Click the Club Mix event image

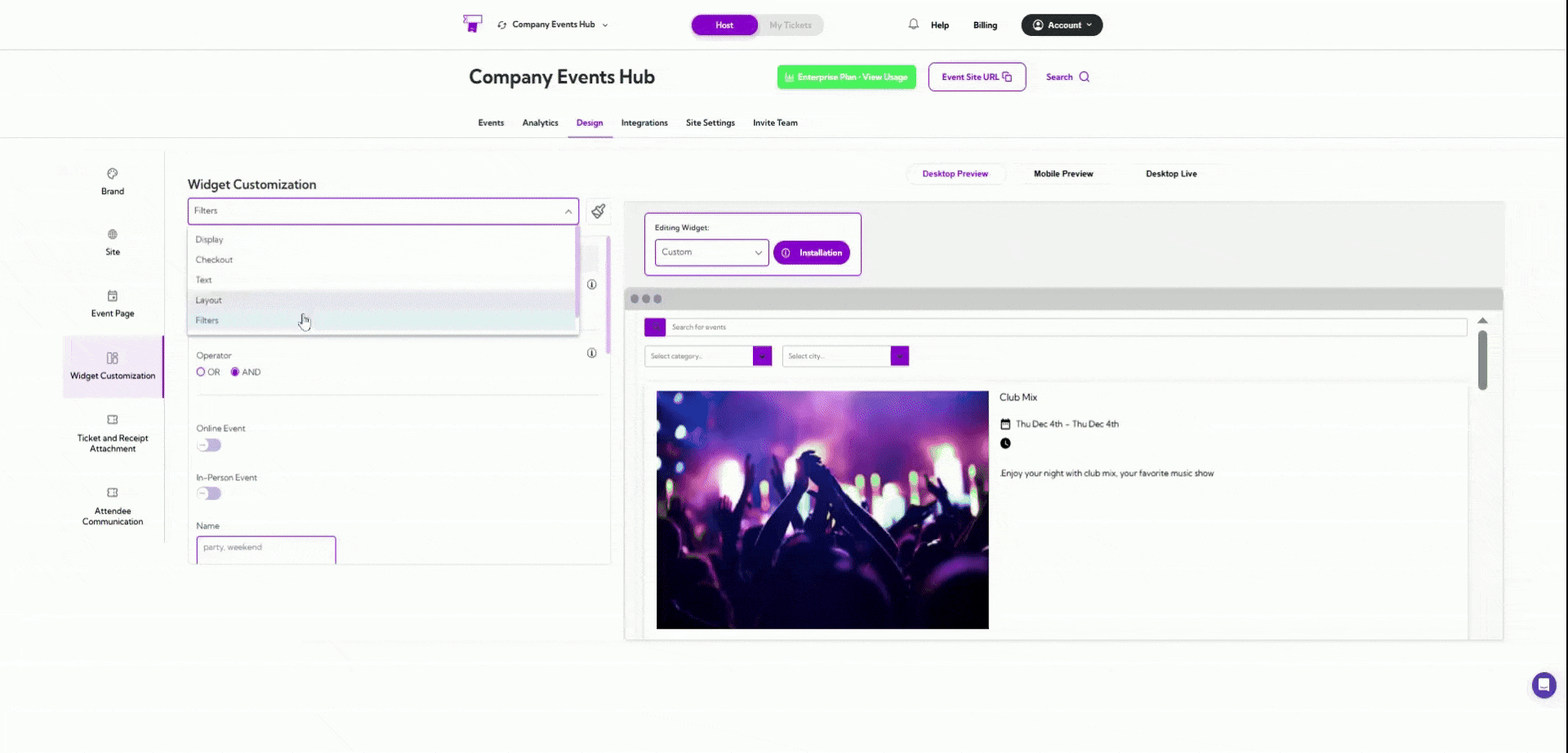pyautogui.click(x=822, y=510)
